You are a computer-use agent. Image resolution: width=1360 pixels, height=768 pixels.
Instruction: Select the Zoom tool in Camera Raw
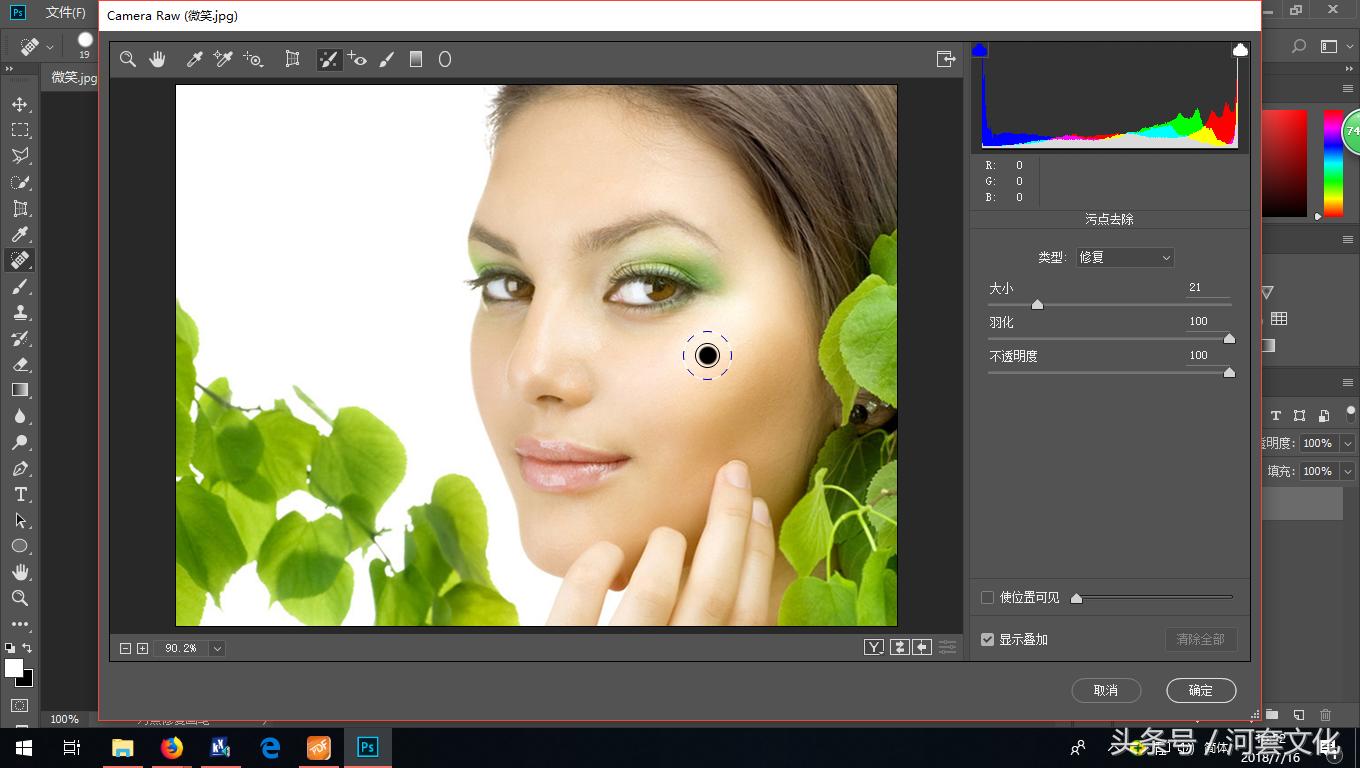pyautogui.click(x=128, y=59)
